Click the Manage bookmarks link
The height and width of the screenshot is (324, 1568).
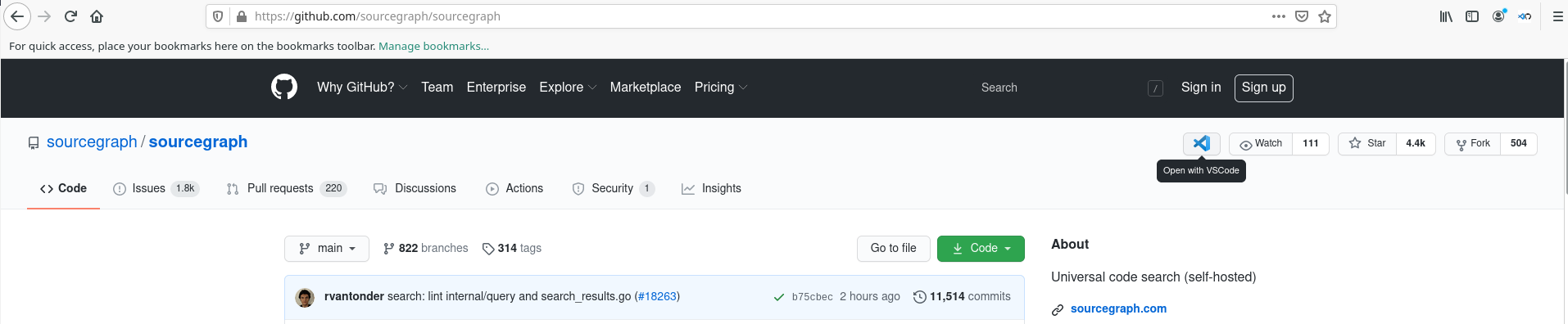433,47
